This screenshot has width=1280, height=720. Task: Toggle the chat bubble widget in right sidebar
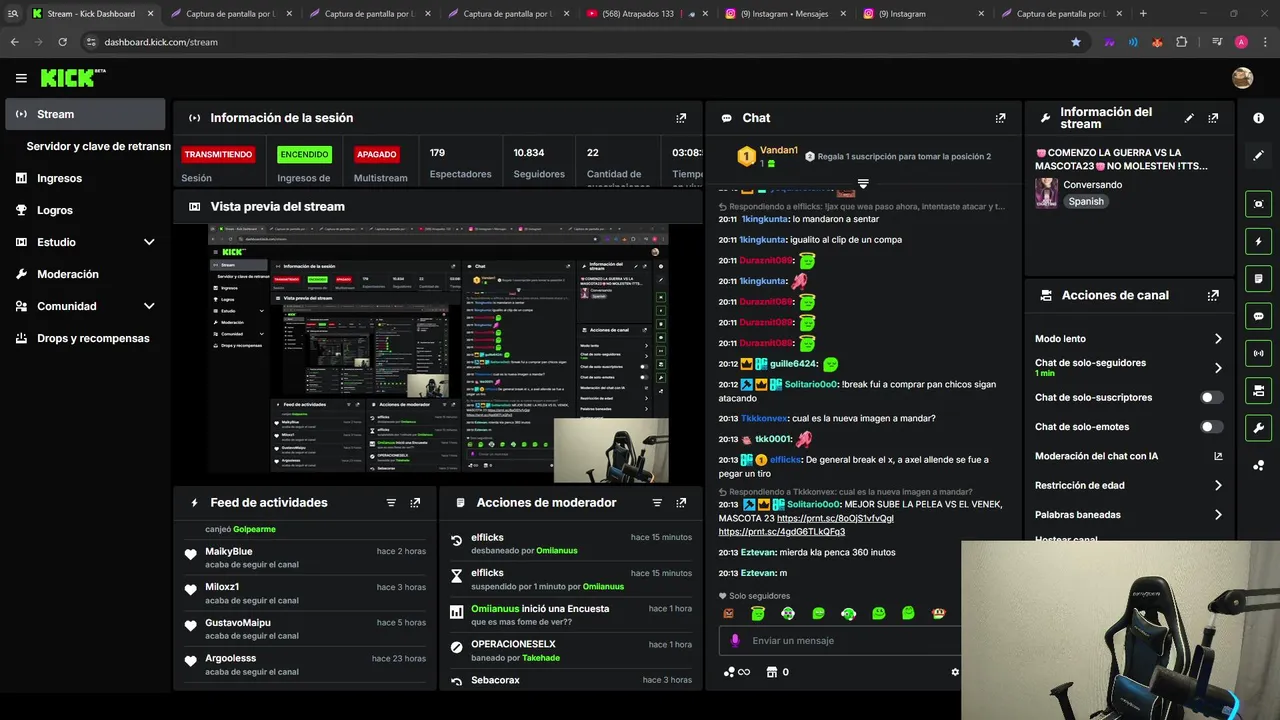(1258, 316)
